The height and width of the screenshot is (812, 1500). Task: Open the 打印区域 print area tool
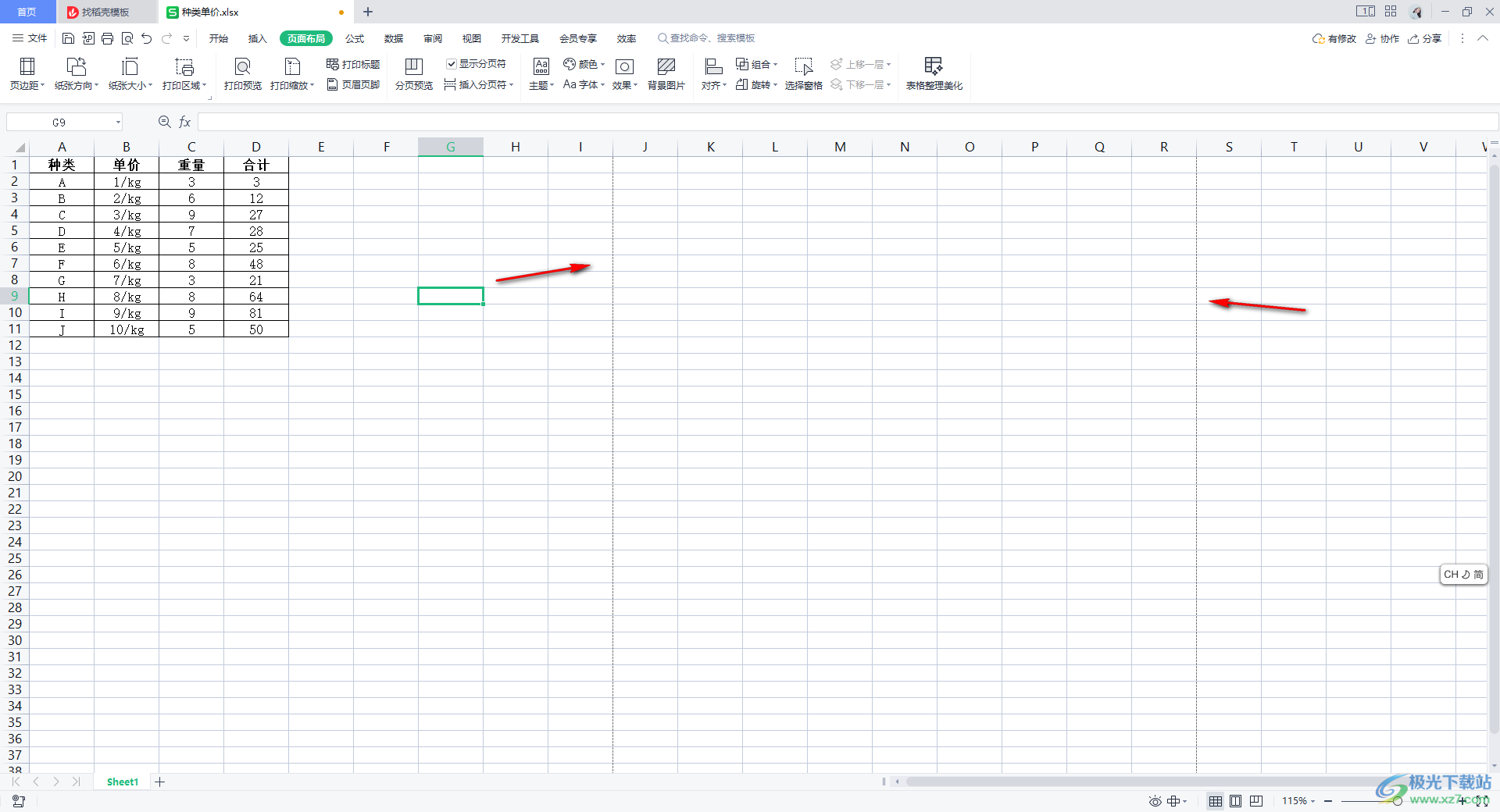[184, 74]
